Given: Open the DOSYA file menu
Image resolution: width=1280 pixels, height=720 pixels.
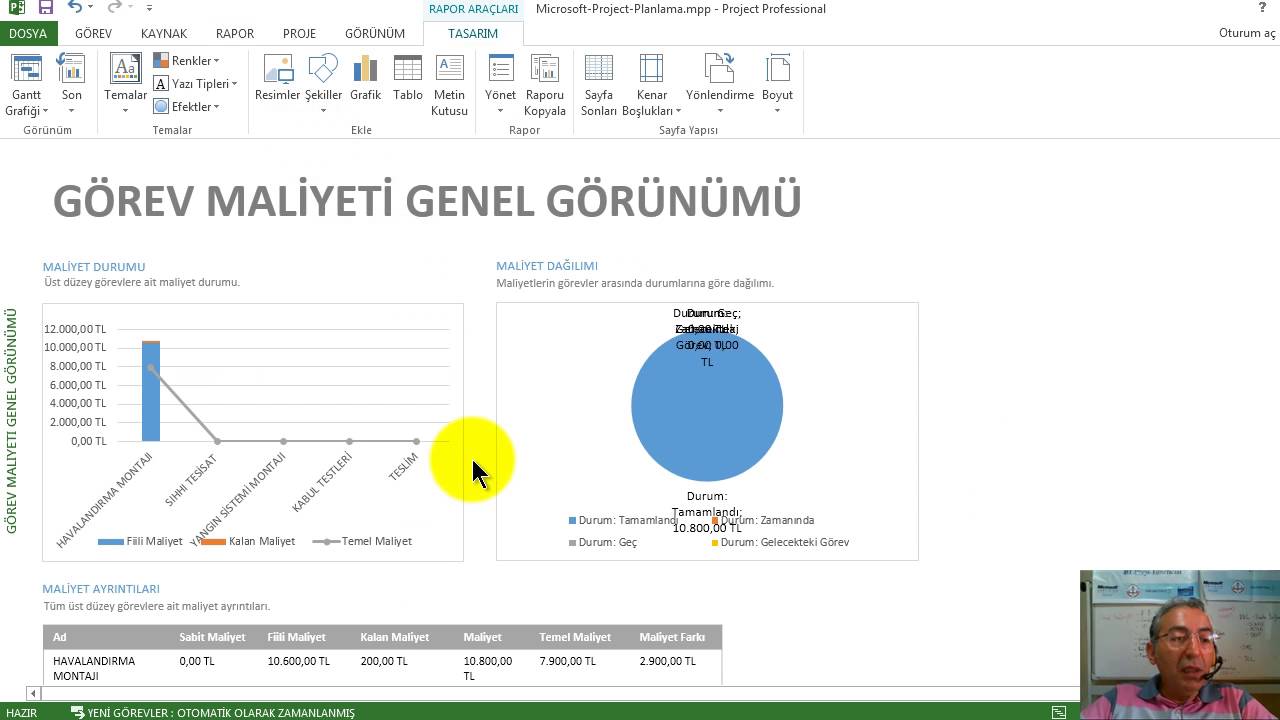Looking at the screenshot, I should click(x=28, y=33).
